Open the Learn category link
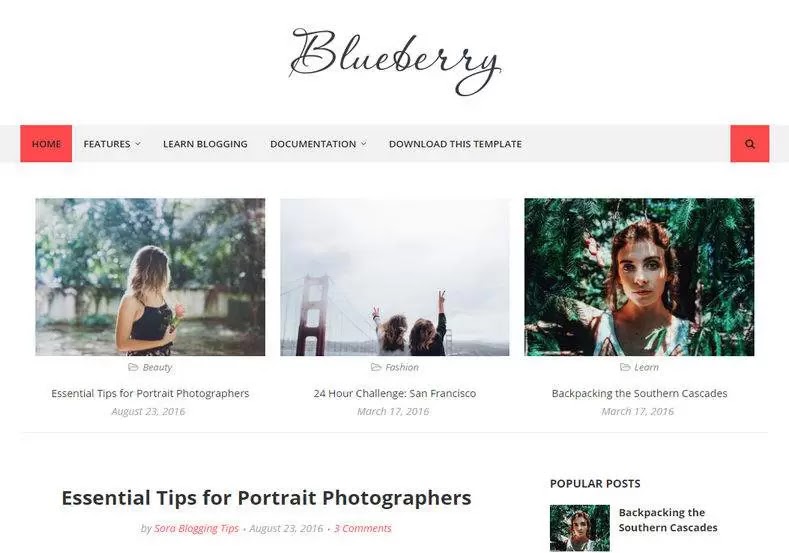Viewport: 789px width, 553px height. coord(646,367)
